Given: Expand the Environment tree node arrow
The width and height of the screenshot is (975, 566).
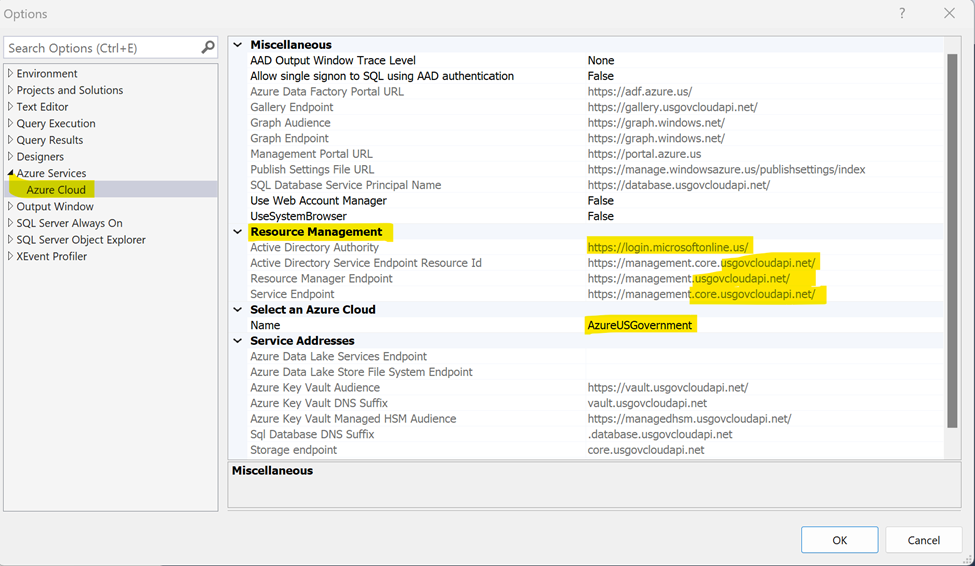Looking at the screenshot, I should pyautogui.click(x=10, y=73).
